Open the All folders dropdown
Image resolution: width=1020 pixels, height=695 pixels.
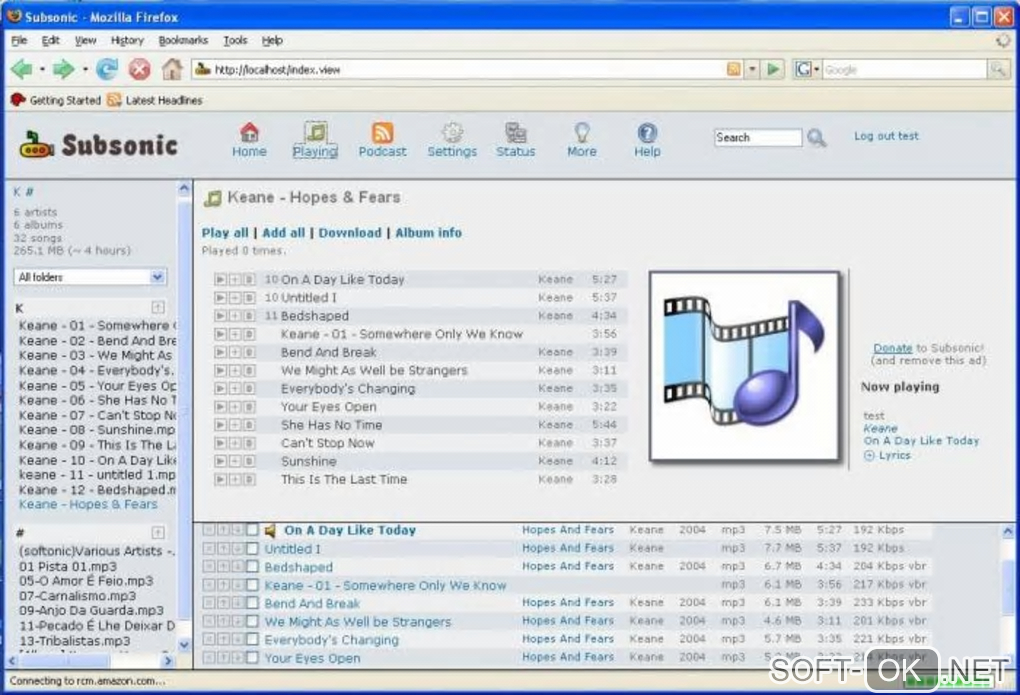click(90, 277)
